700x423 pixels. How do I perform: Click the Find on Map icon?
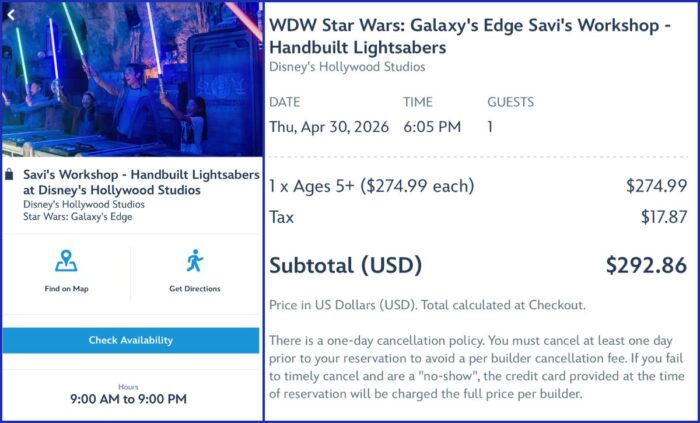pos(66,261)
